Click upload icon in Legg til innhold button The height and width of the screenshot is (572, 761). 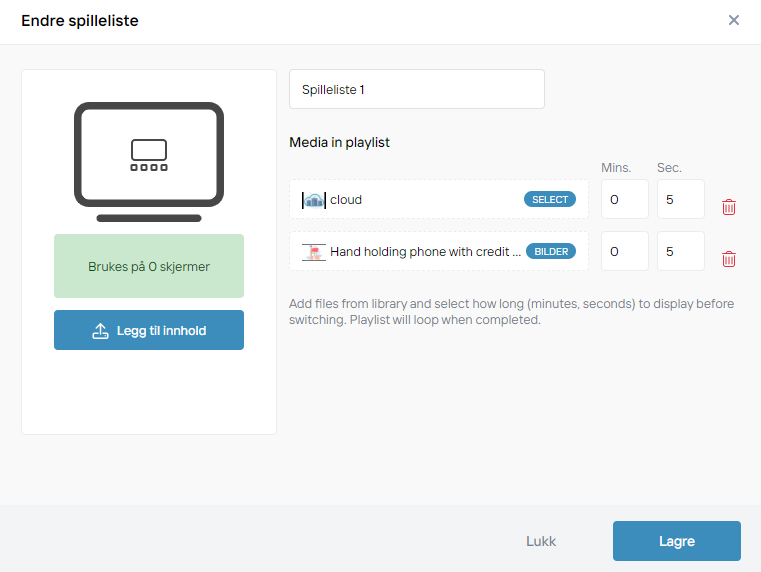tap(100, 331)
